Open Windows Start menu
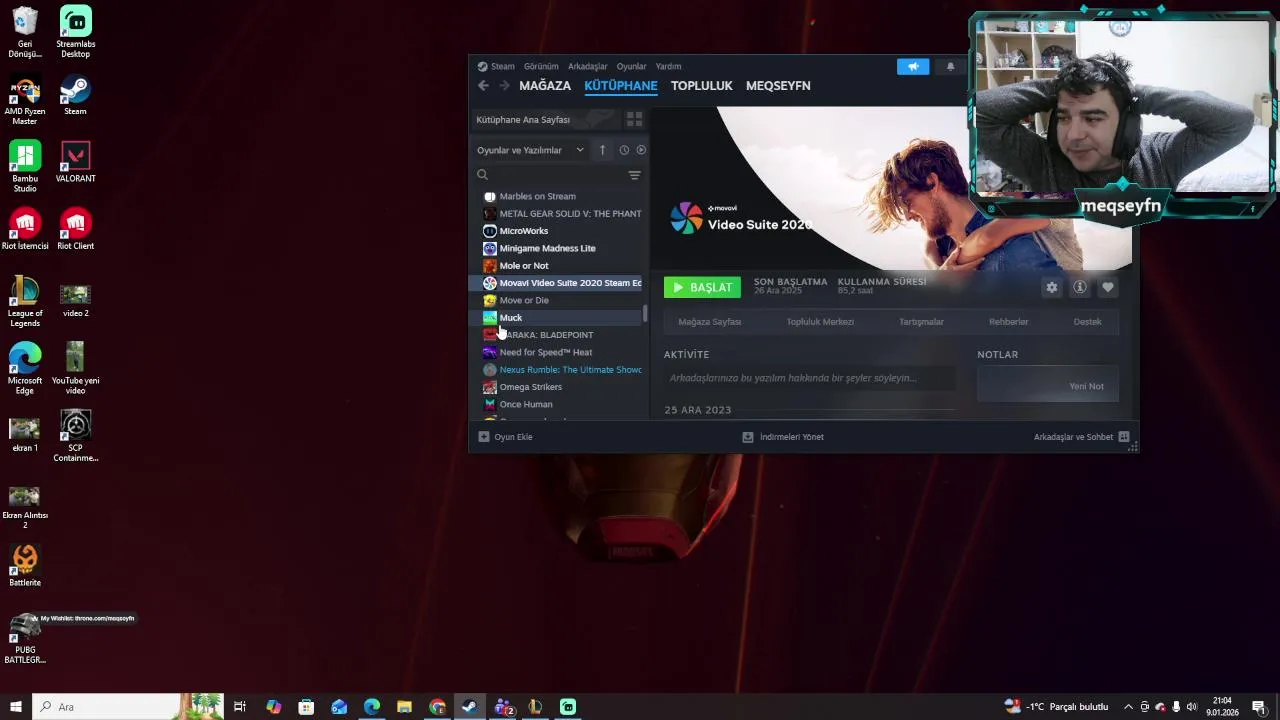This screenshot has height=720, width=1280. click(15, 707)
